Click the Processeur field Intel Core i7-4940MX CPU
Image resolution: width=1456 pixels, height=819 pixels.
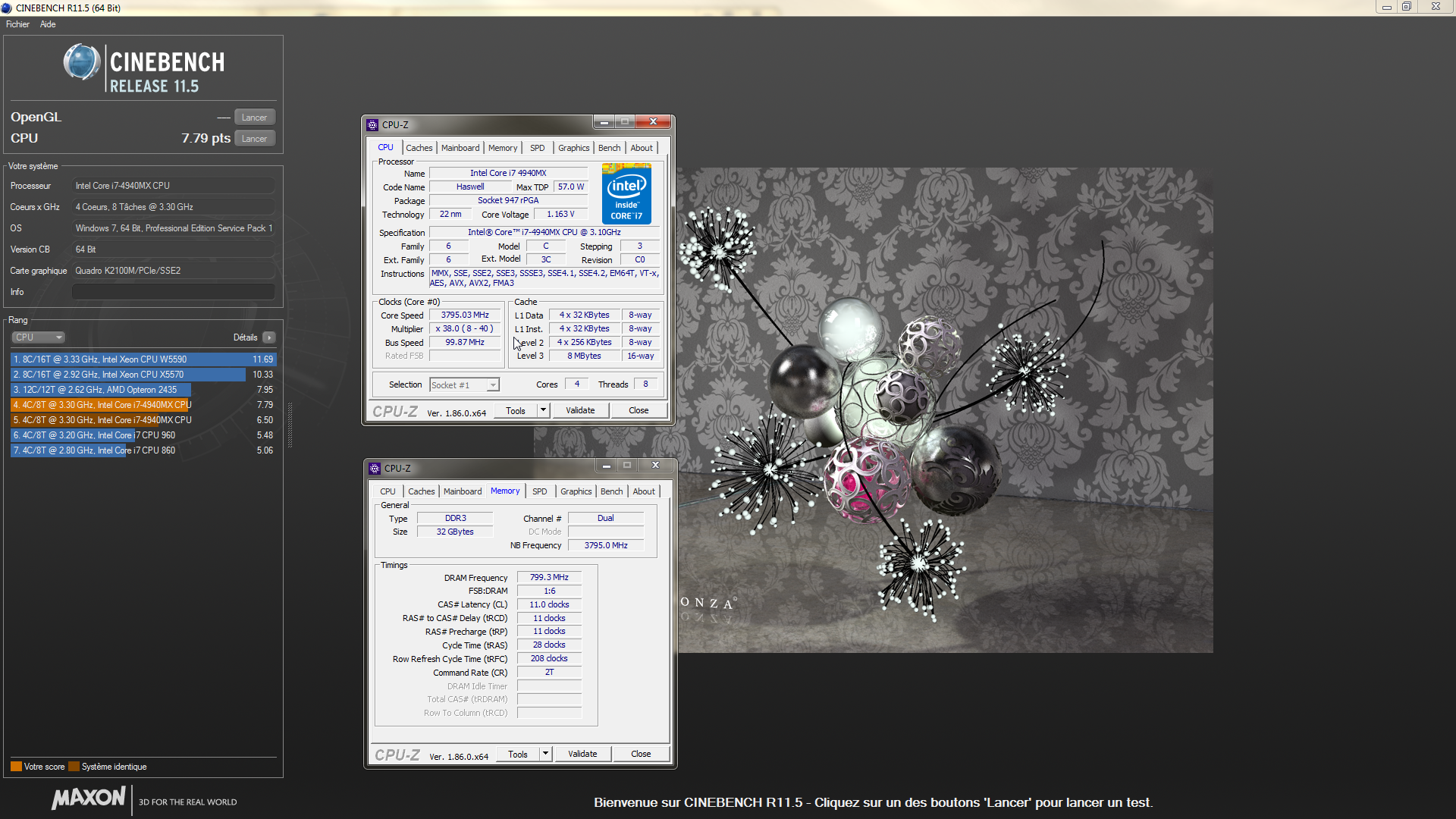[174, 186]
